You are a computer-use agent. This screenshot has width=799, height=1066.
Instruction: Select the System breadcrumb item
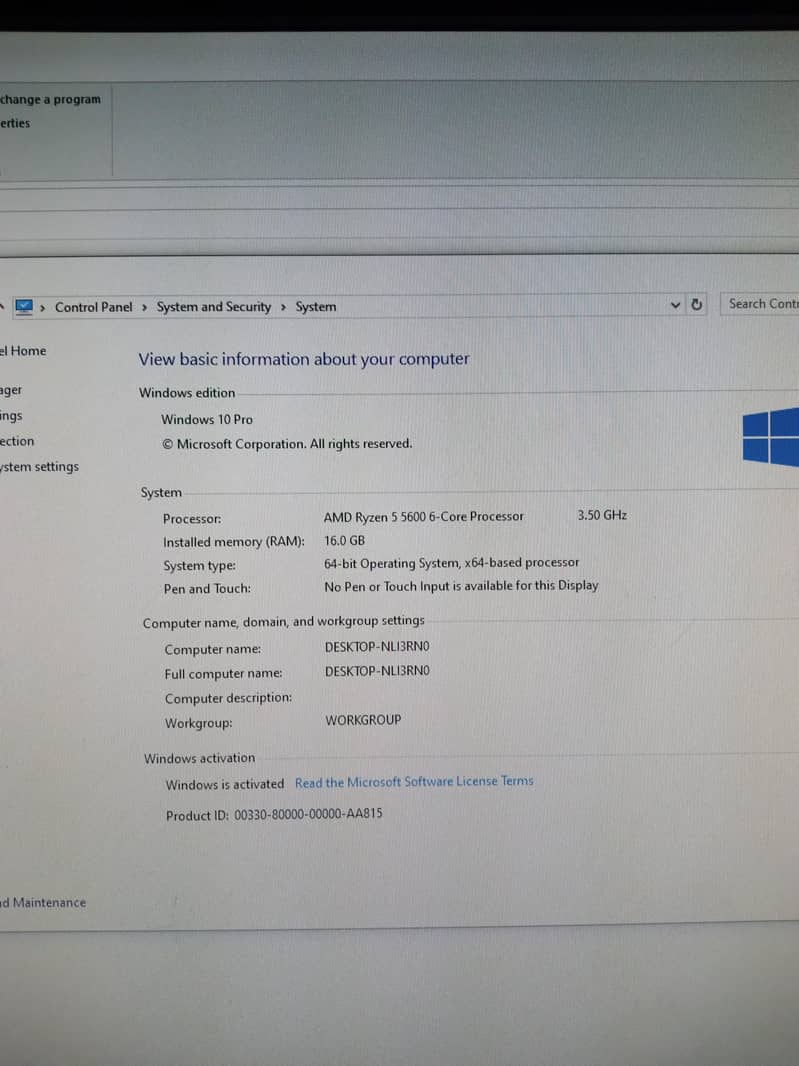315,307
